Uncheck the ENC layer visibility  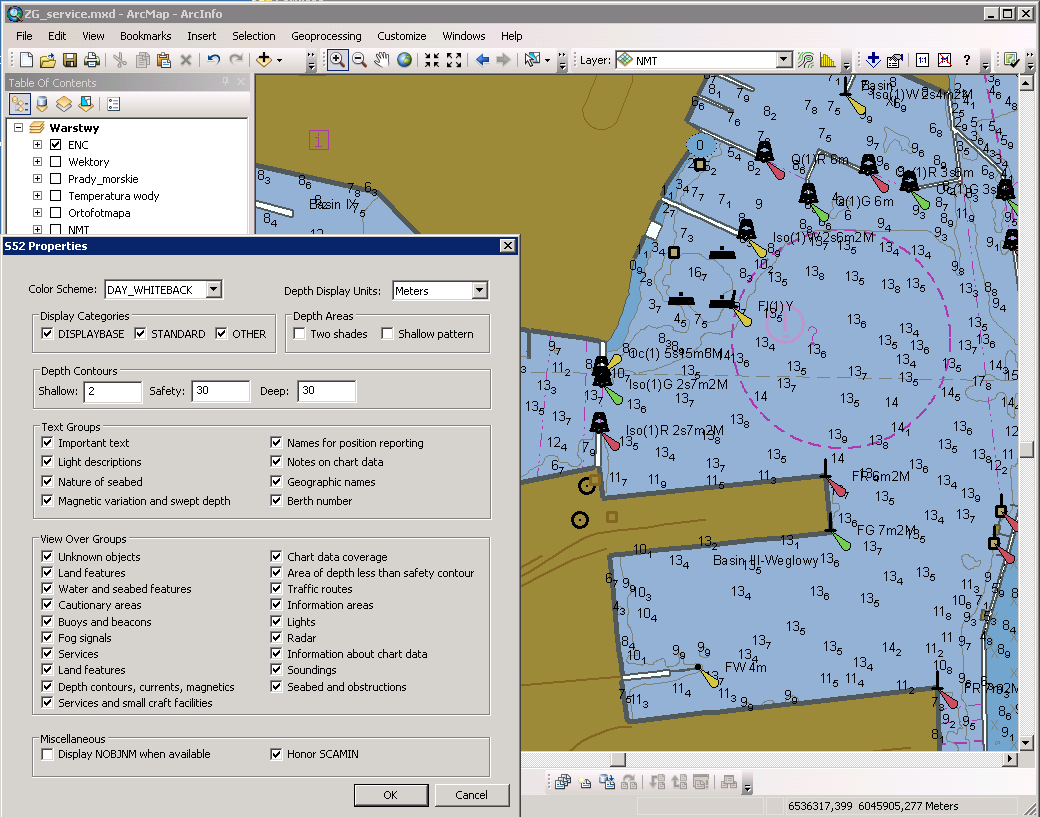point(56,145)
